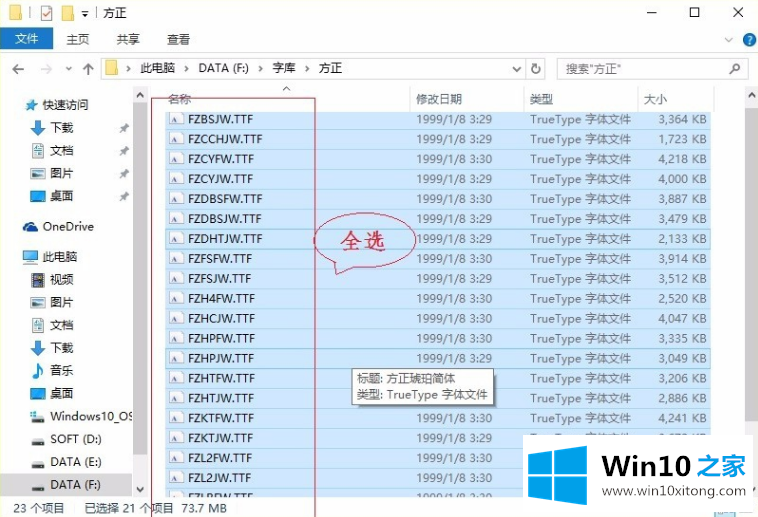This screenshot has width=758, height=517.
Task: Click the Music folder icon in sidebar
Action: (37, 370)
